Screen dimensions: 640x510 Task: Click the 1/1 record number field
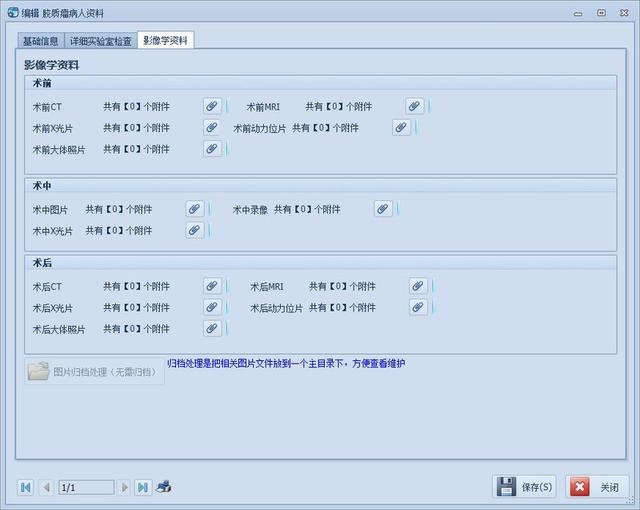click(87, 488)
